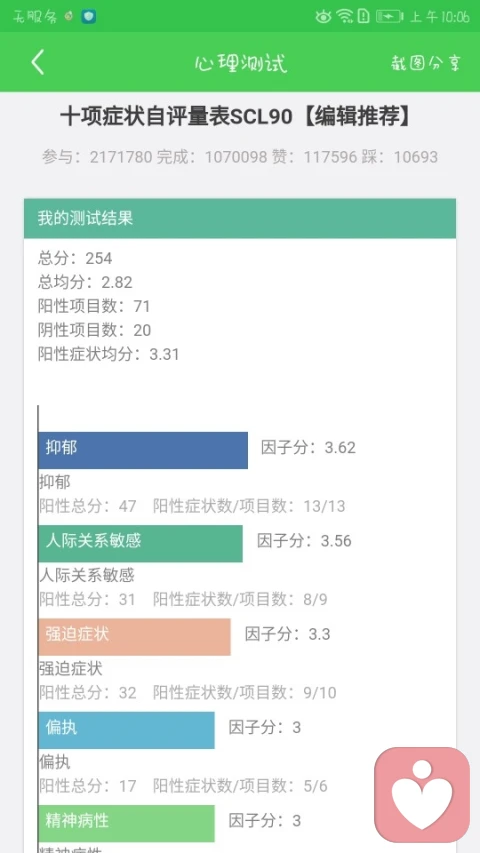Select the orange 强迫症状 bar
Screen dimensions: 480x853
pyautogui.click(x=134, y=636)
